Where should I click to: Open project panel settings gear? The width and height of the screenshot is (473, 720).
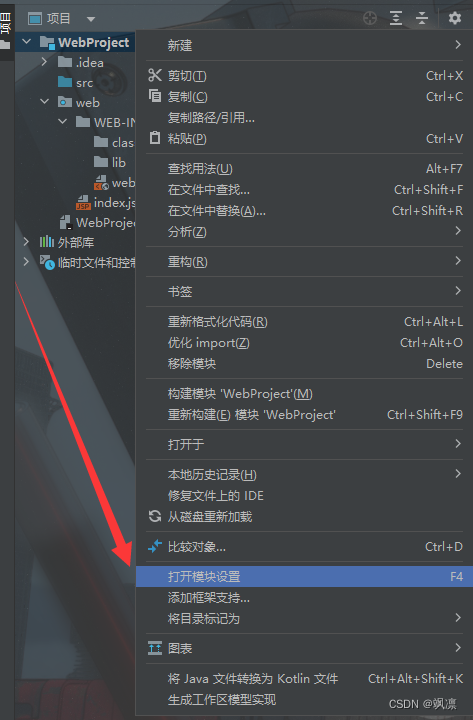click(455, 18)
